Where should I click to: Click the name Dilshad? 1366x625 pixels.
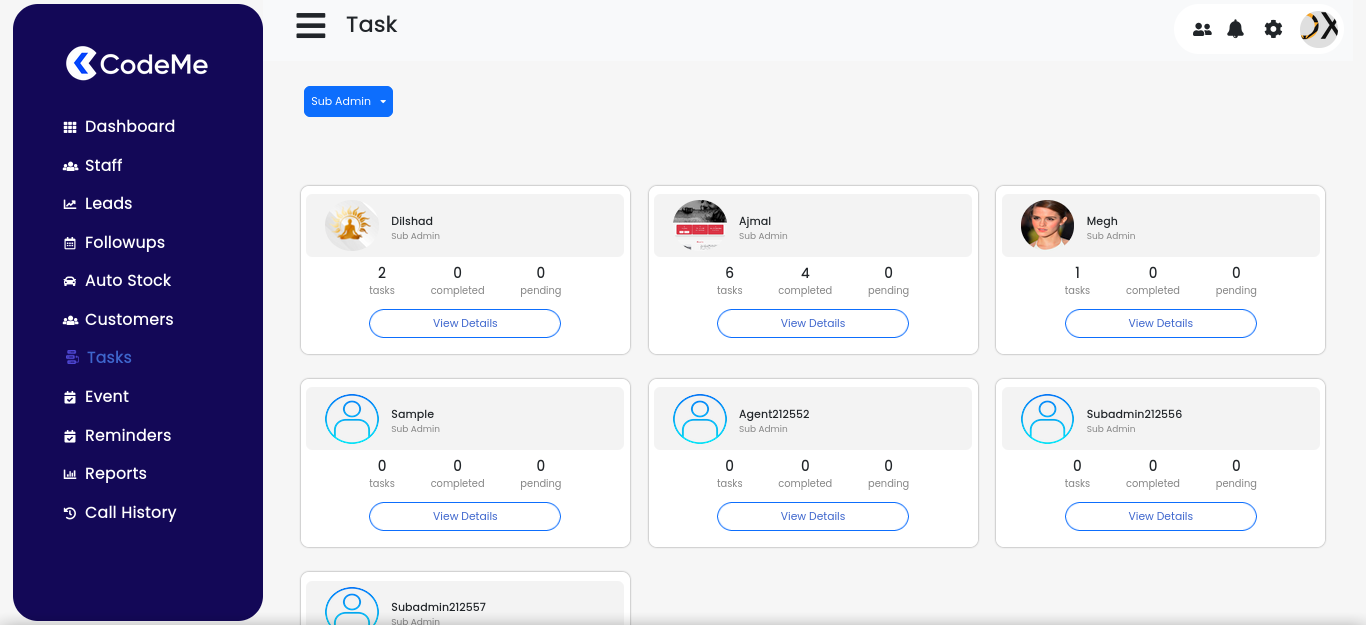tap(412, 221)
